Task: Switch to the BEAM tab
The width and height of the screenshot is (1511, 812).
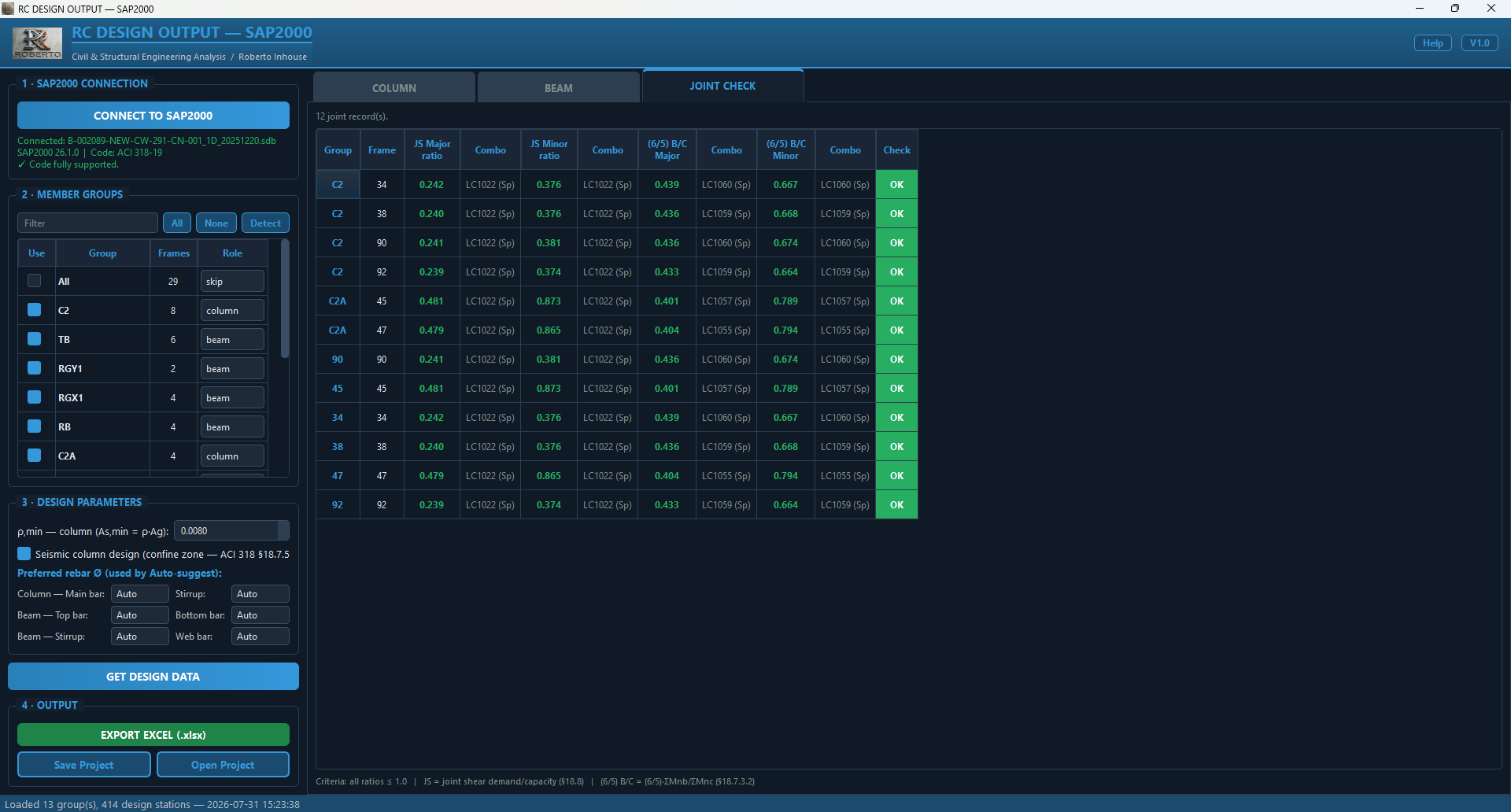Action: point(559,88)
